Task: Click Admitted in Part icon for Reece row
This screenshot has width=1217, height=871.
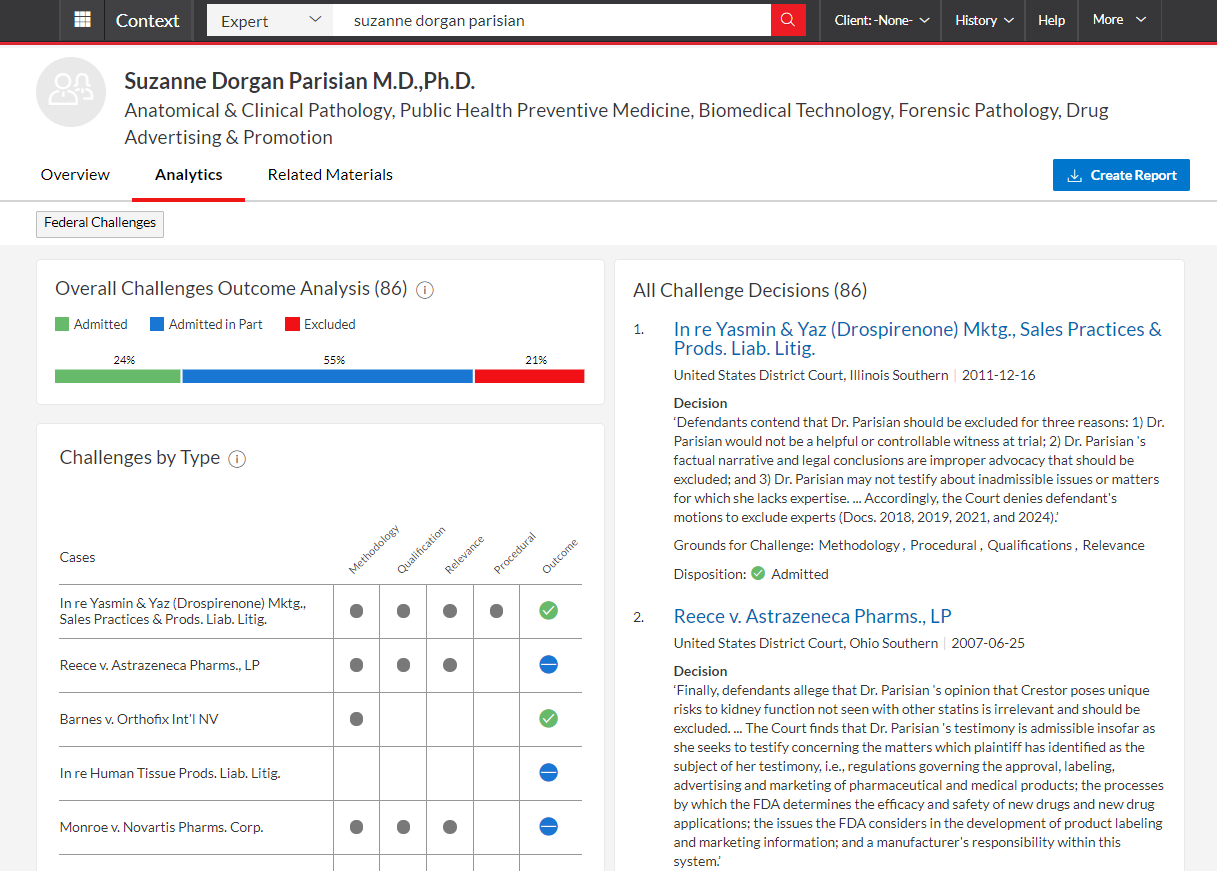Action: (x=548, y=664)
